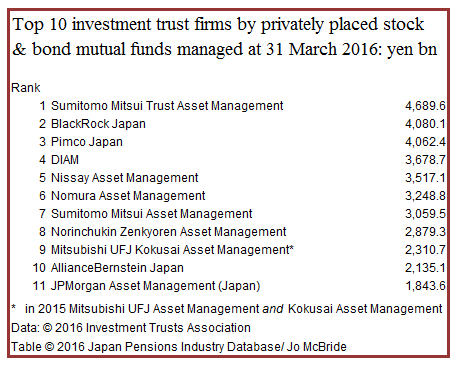Select Sumitomo Mitsui Asset Management entry

click(x=152, y=214)
